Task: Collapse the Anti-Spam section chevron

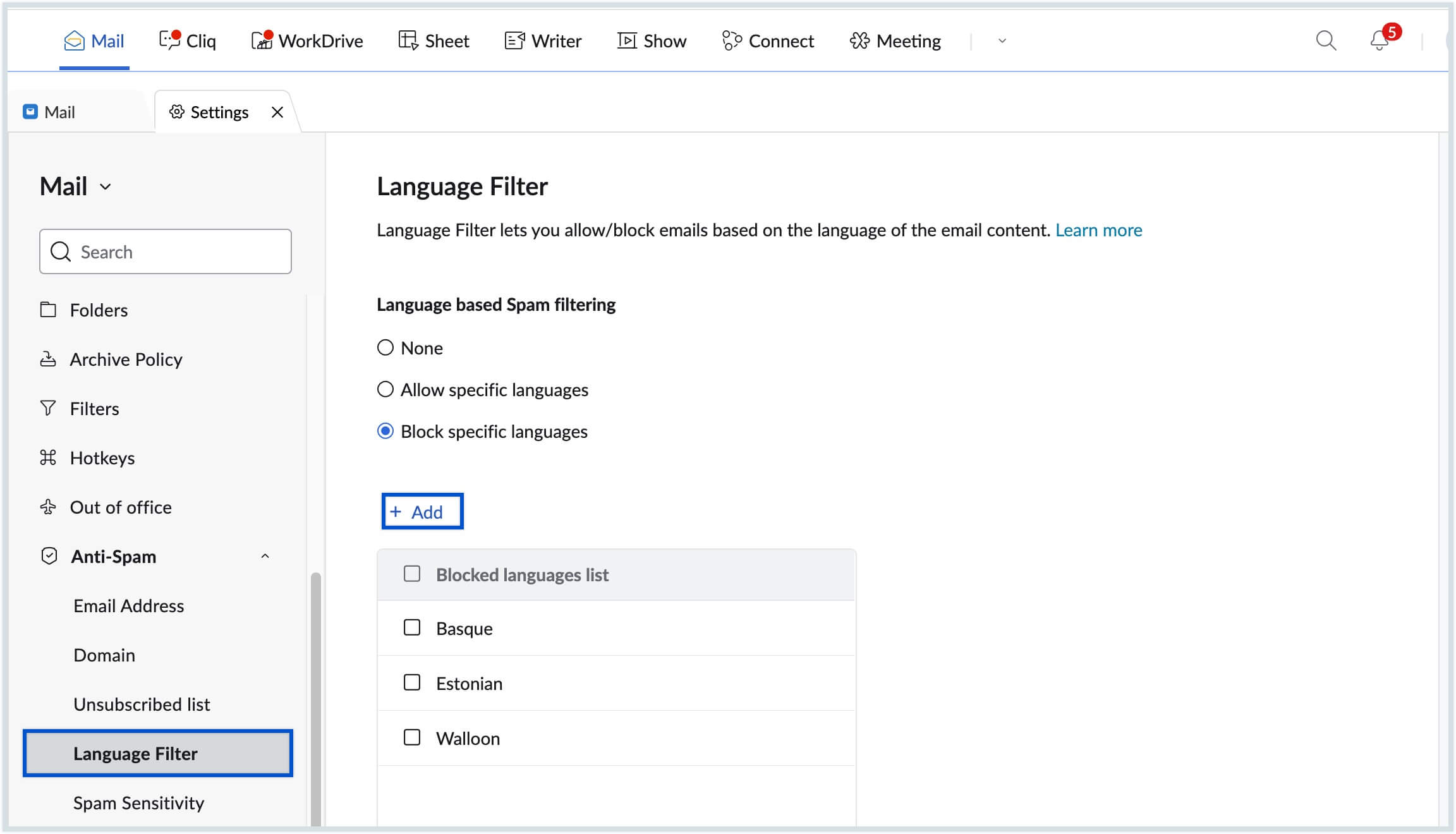Action: (x=265, y=556)
